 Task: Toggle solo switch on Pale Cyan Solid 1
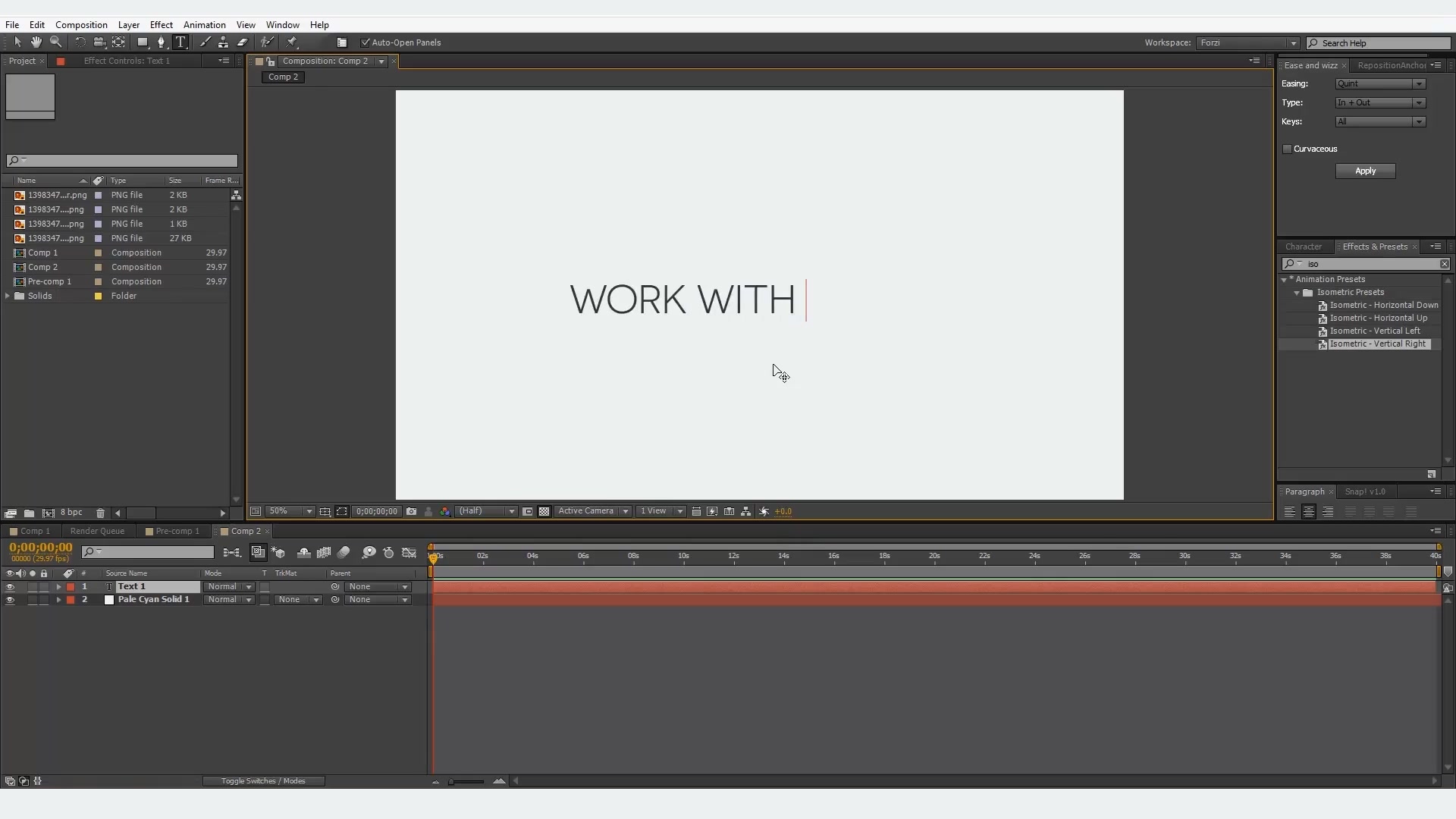pyautogui.click(x=33, y=600)
